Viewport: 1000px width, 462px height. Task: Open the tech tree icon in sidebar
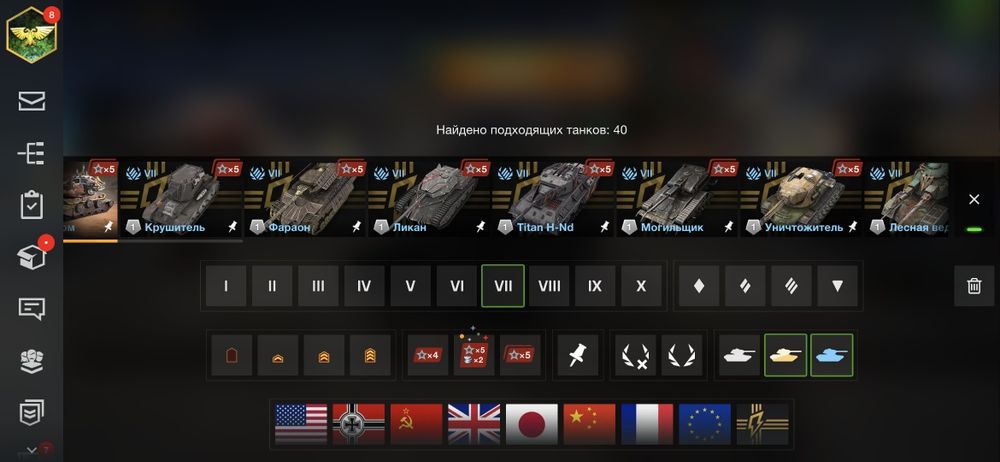pyautogui.click(x=31, y=153)
